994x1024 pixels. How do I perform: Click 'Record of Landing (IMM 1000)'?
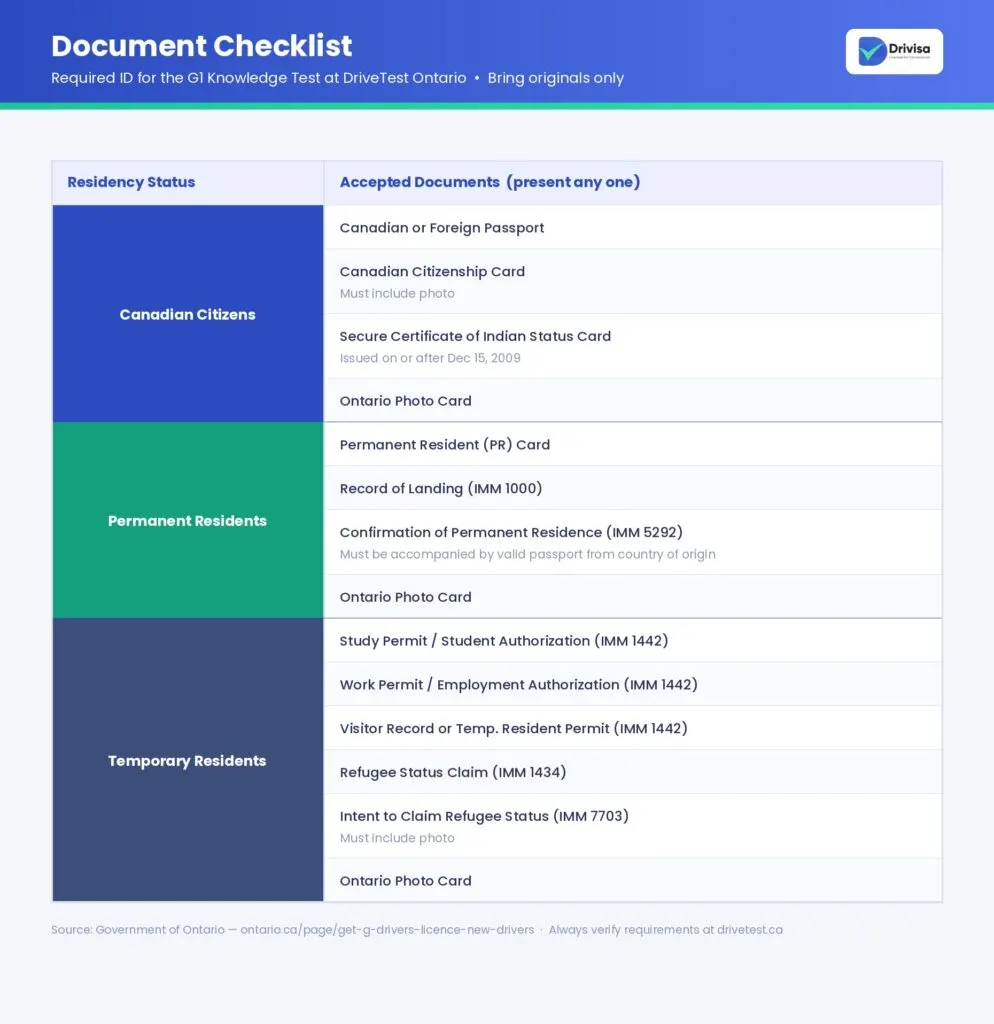coord(441,488)
